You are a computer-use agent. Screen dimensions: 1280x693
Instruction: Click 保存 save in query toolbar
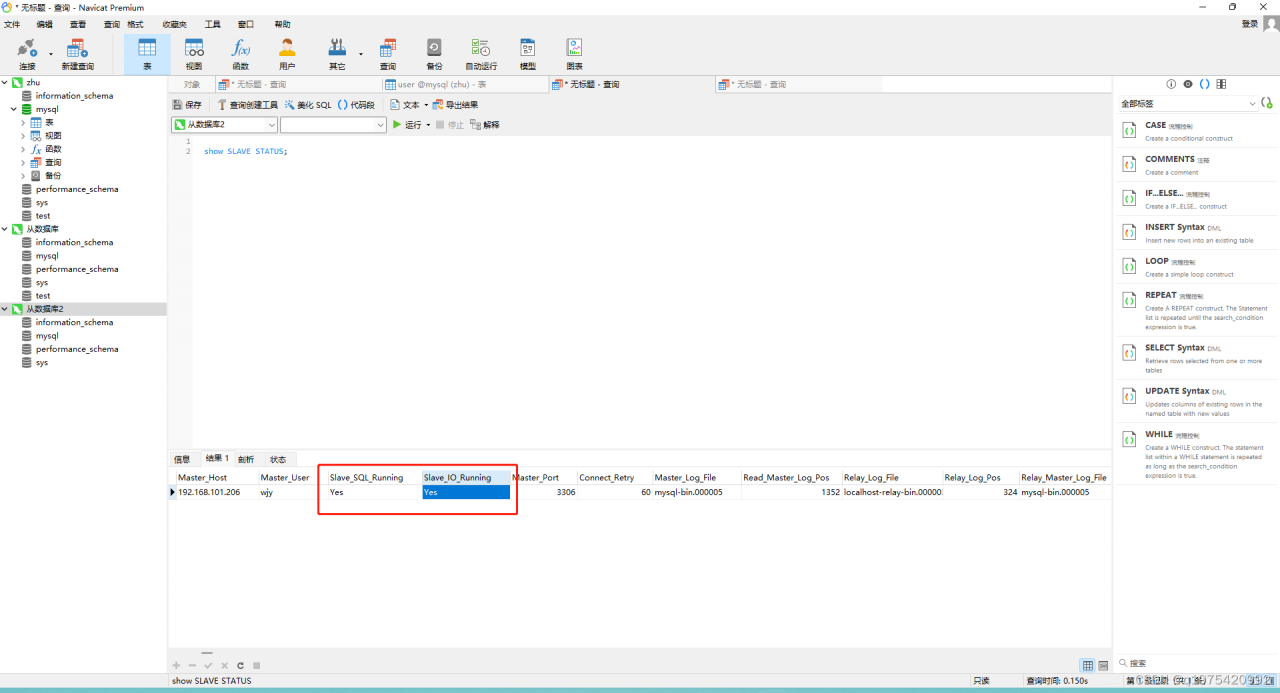[x=187, y=104]
